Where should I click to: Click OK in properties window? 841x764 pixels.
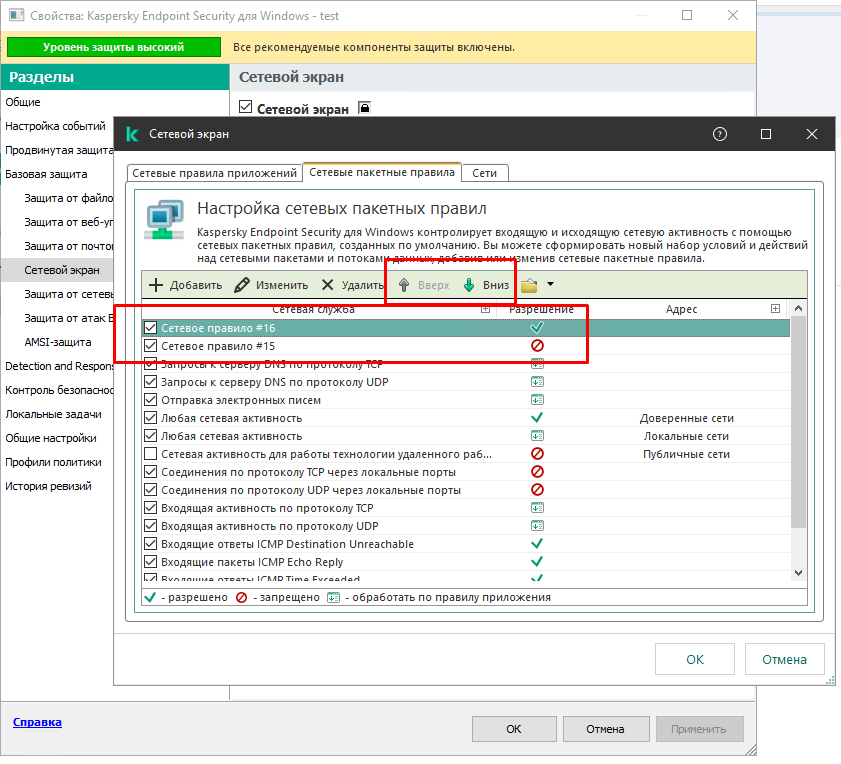coord(514,729)
